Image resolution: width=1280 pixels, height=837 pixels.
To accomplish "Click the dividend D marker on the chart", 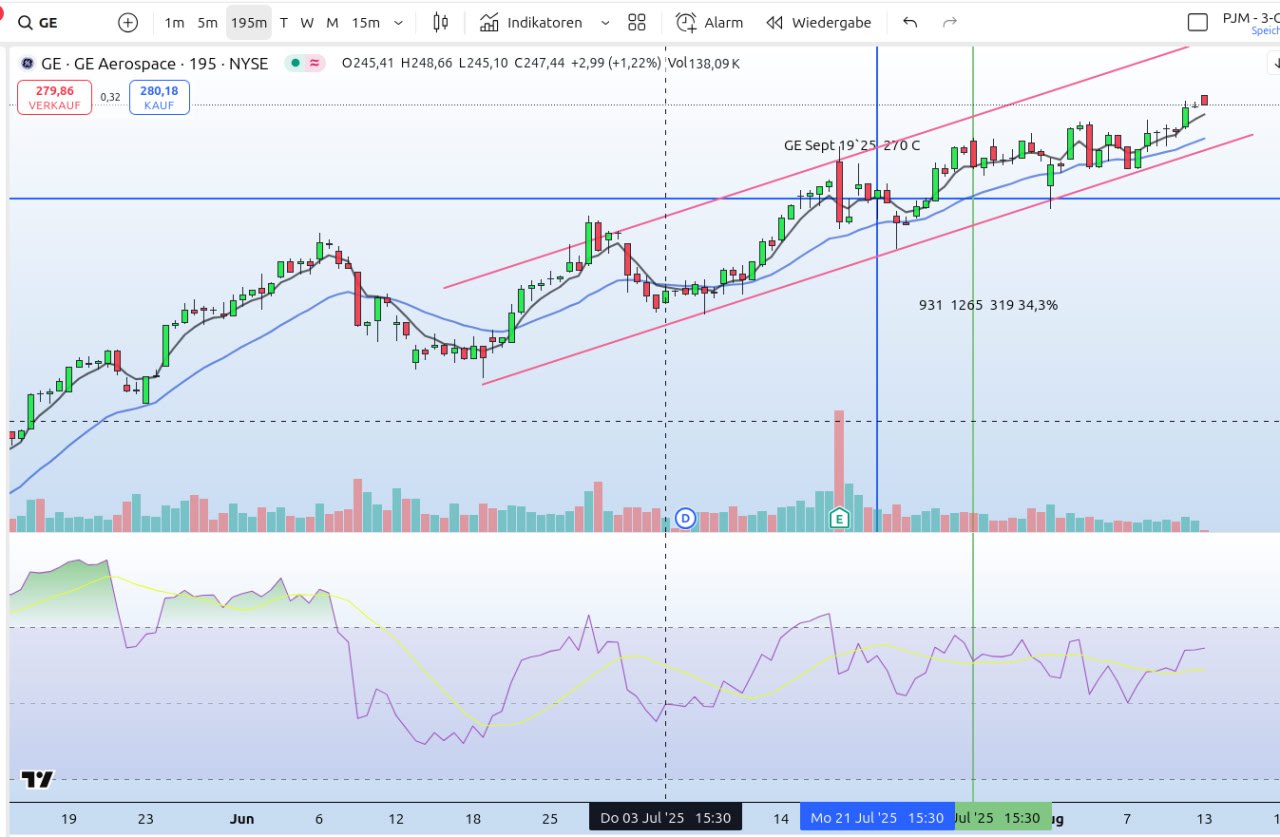I will 685,517.
